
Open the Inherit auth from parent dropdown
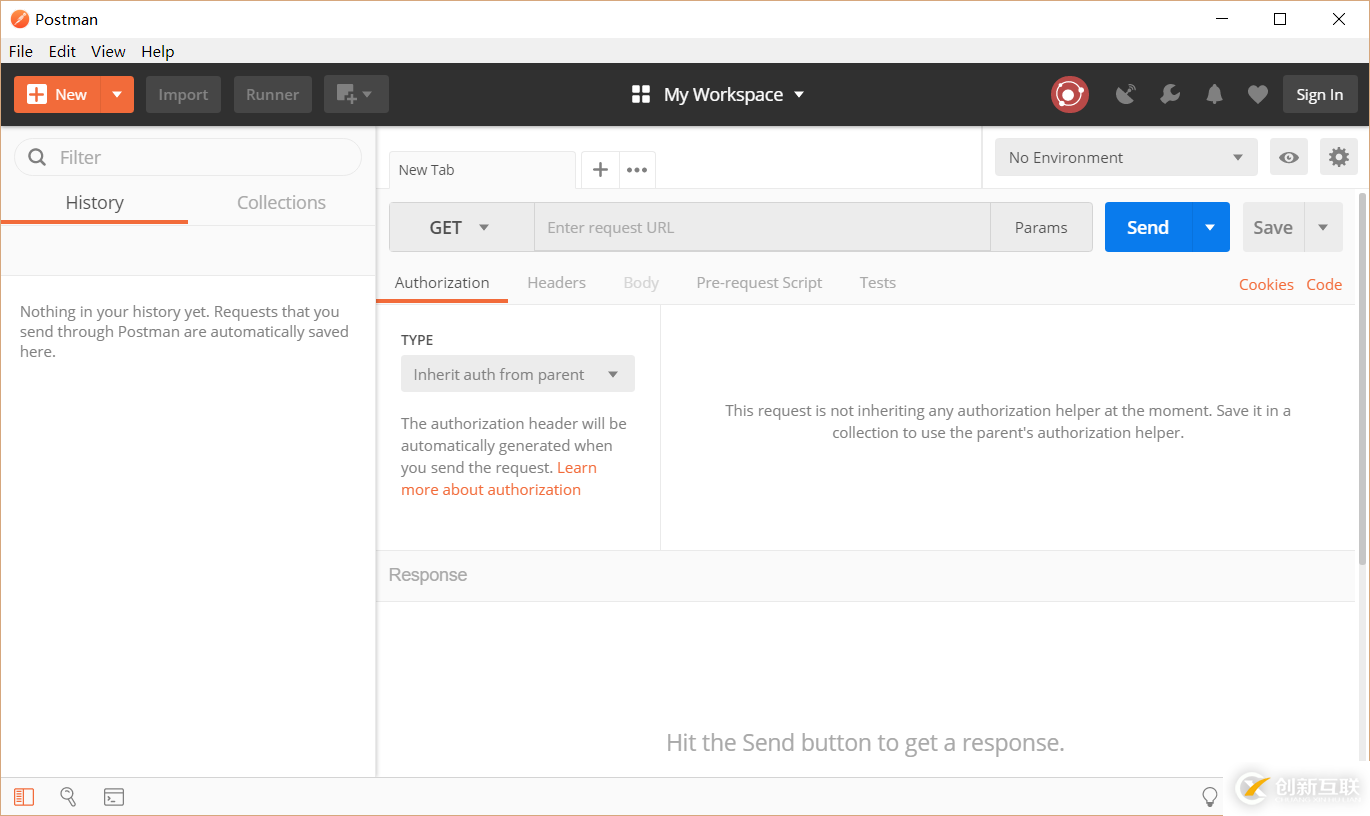[x=517, y=375]
